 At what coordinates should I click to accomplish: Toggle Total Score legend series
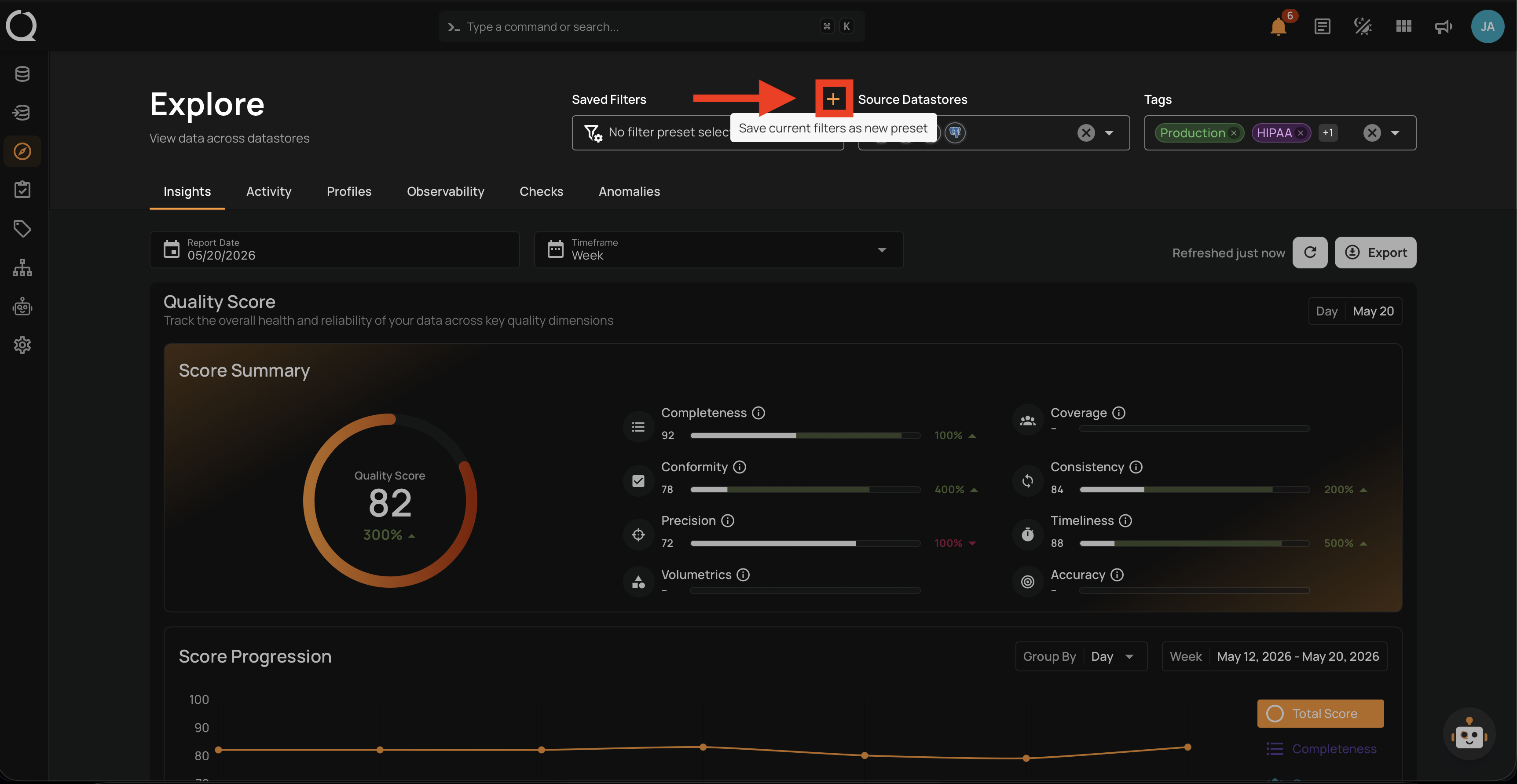1320,713
